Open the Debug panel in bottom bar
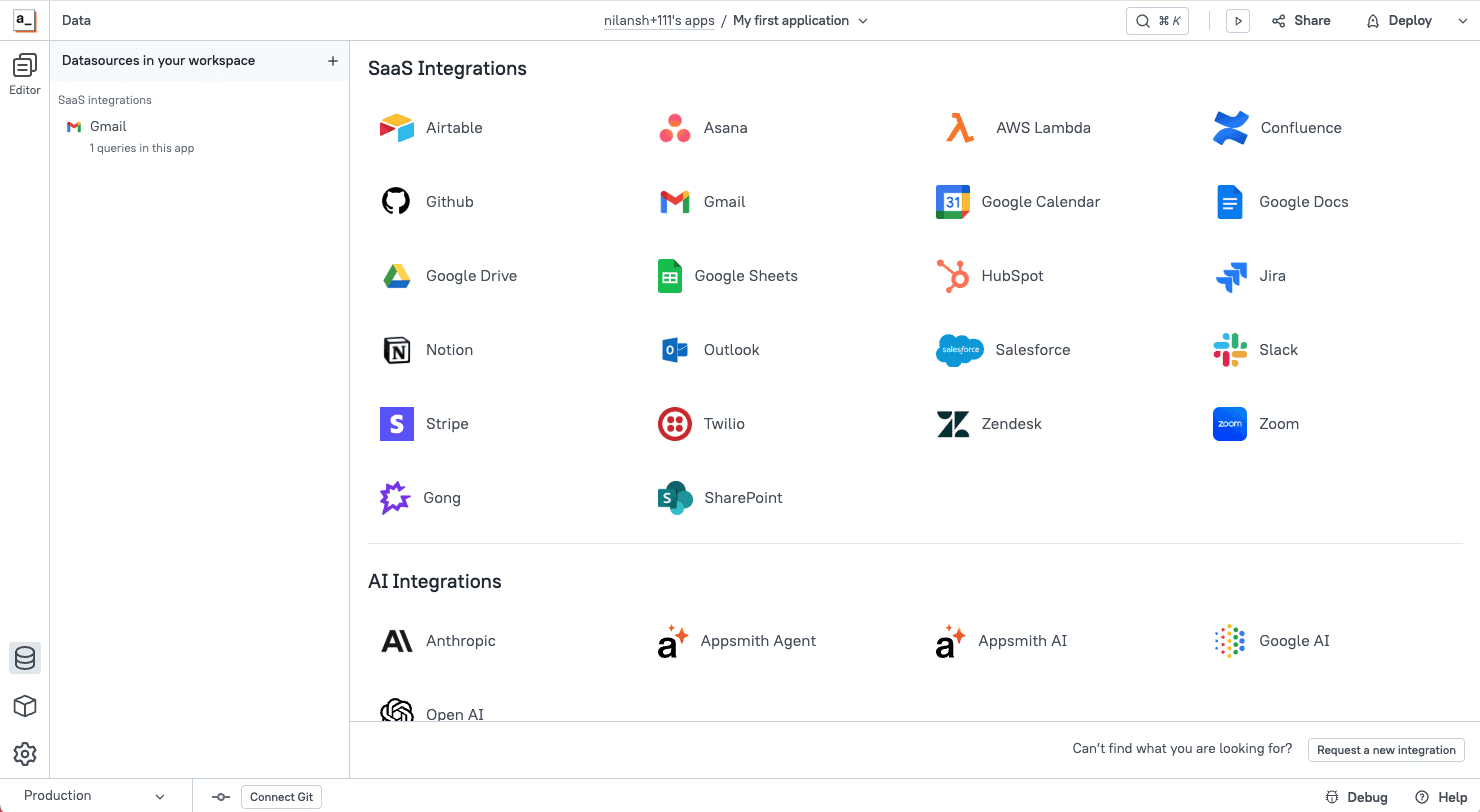The image size is (1480, 812). click(x=1356, y=797)
